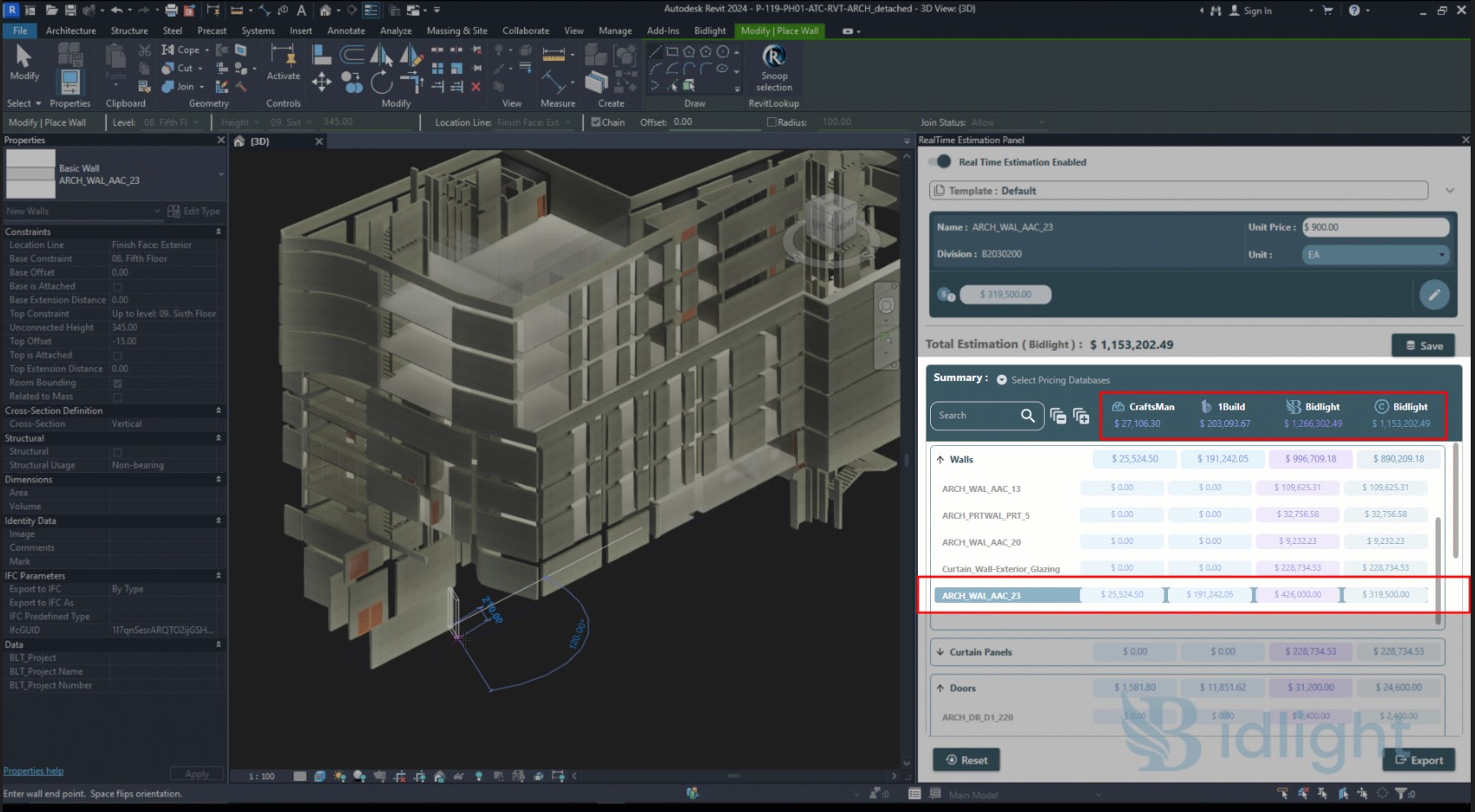Click the expand all groups icon

pos(1081,416)
